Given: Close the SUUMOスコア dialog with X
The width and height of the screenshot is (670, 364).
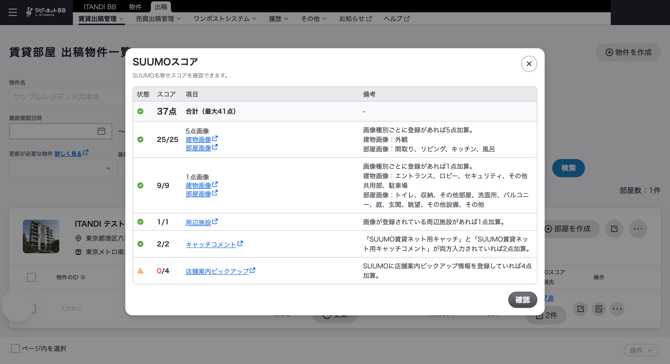Looking at the screenshot, I should [x=529, y=64].
